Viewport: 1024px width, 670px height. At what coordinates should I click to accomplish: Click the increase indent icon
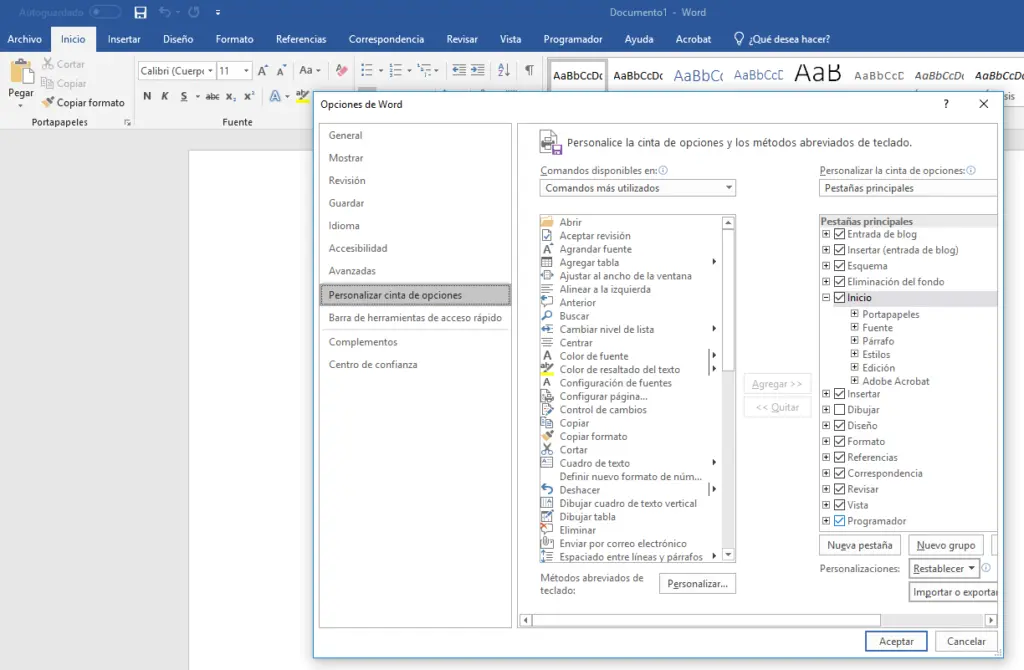478,70
